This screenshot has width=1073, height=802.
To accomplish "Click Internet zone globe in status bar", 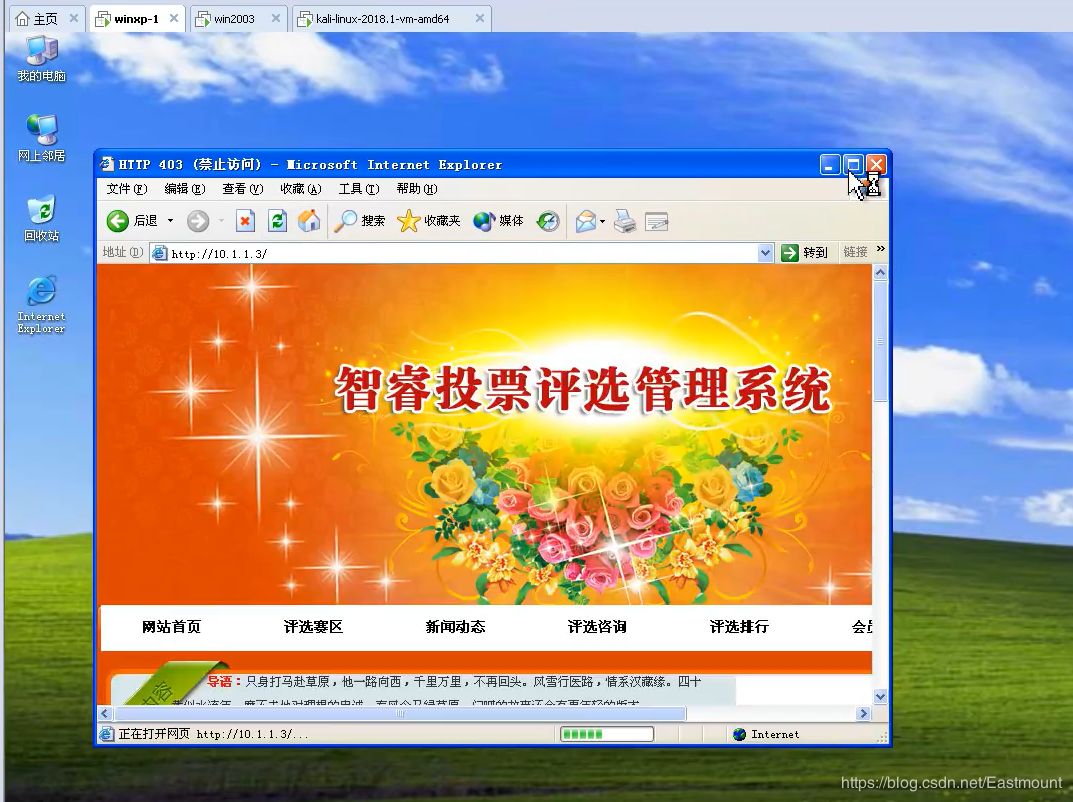I will (739, 734).
